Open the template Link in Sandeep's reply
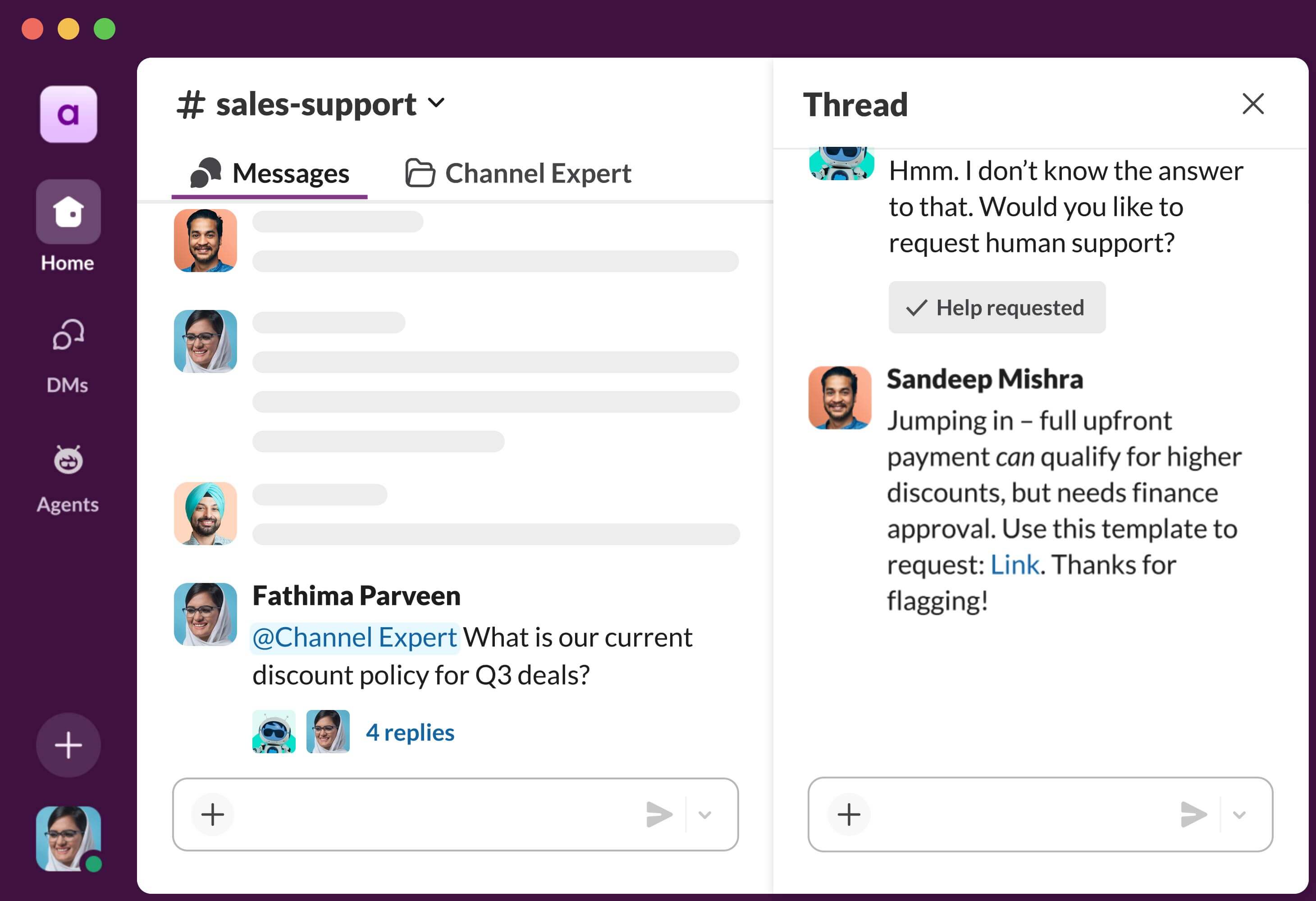 (1014, 565)
